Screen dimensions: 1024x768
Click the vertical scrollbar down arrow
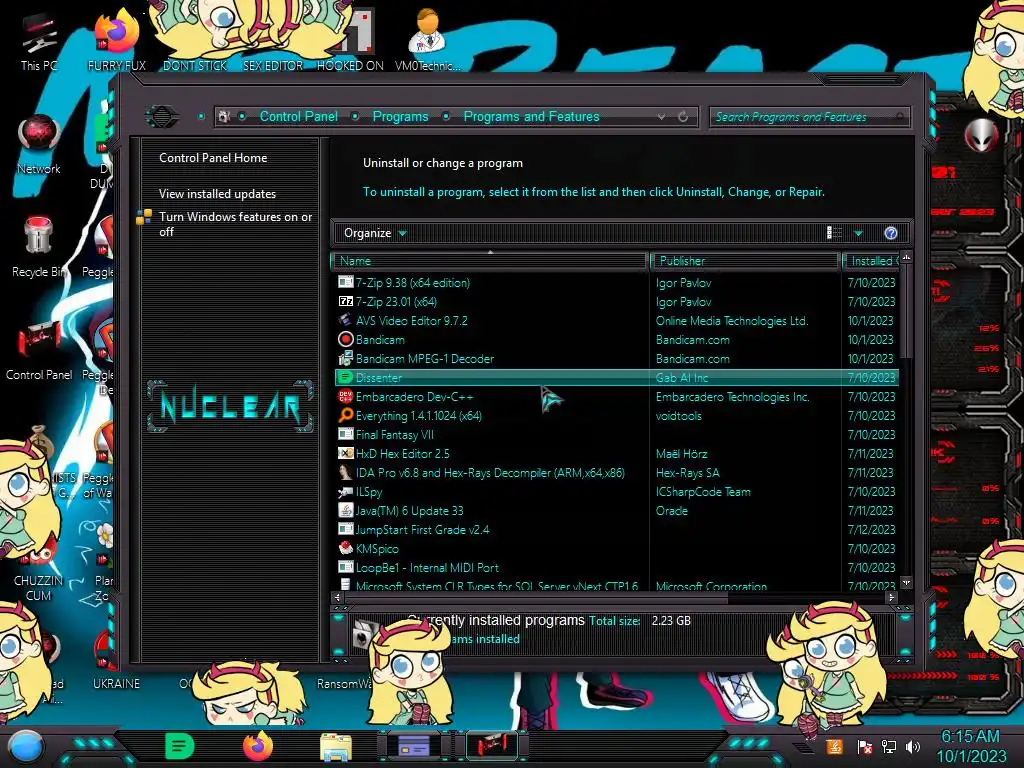pyautogui.click(x=906, y=582)
